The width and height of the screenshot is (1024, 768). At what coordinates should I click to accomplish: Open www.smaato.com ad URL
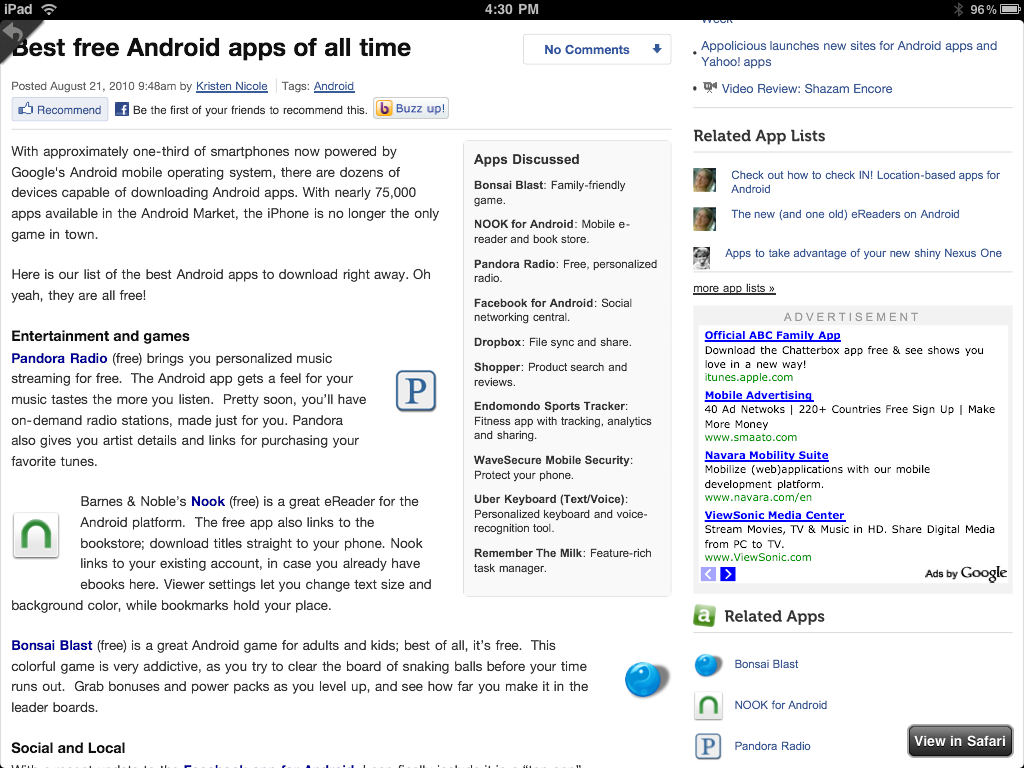click(751, 438)
